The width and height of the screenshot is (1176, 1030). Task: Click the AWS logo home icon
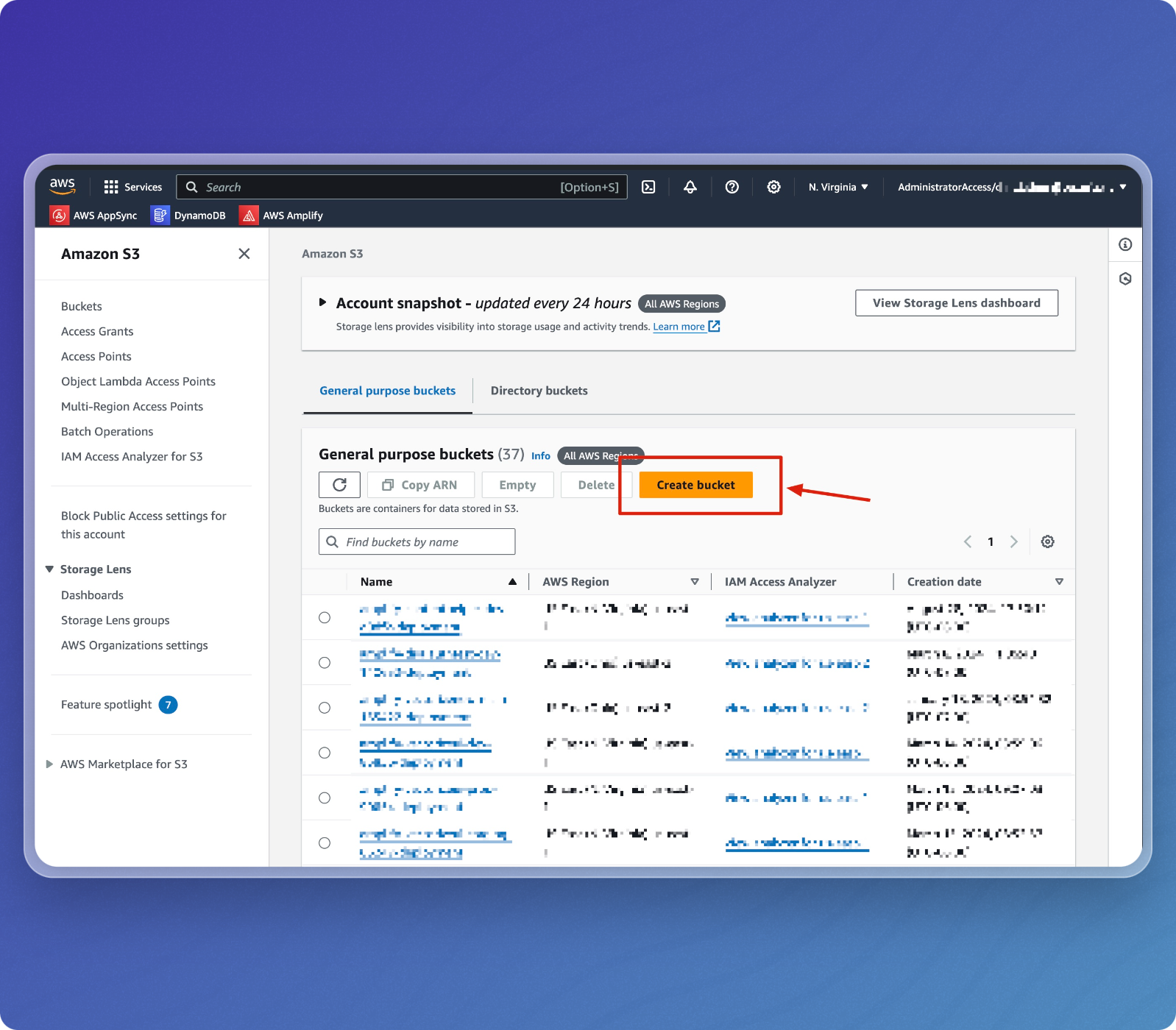click(x=63, y=186)
